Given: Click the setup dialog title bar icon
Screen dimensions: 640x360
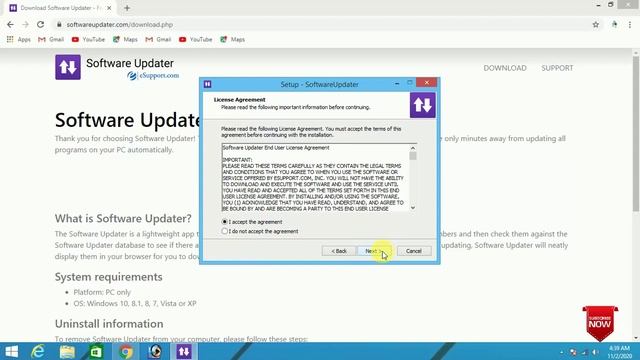Looking at the screenshot, I should pos(207,84).
